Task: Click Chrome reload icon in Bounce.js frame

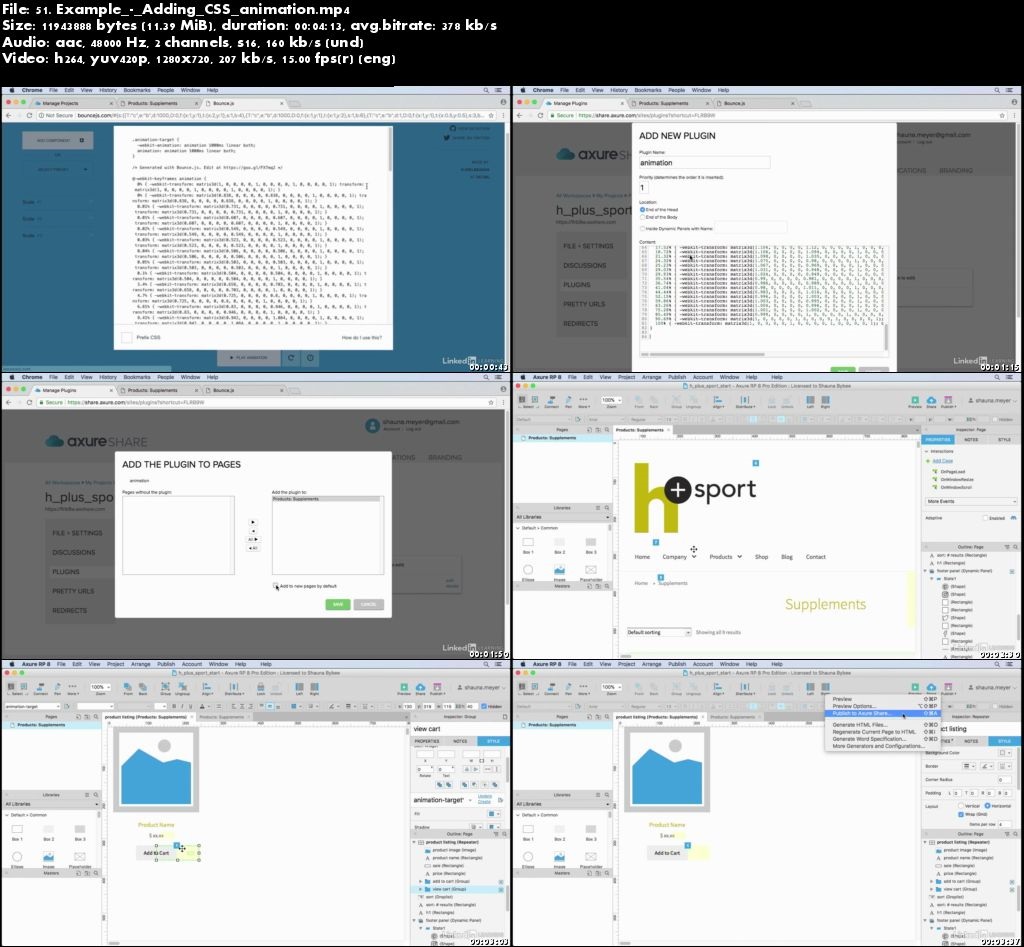Action: tap(29, 116)
